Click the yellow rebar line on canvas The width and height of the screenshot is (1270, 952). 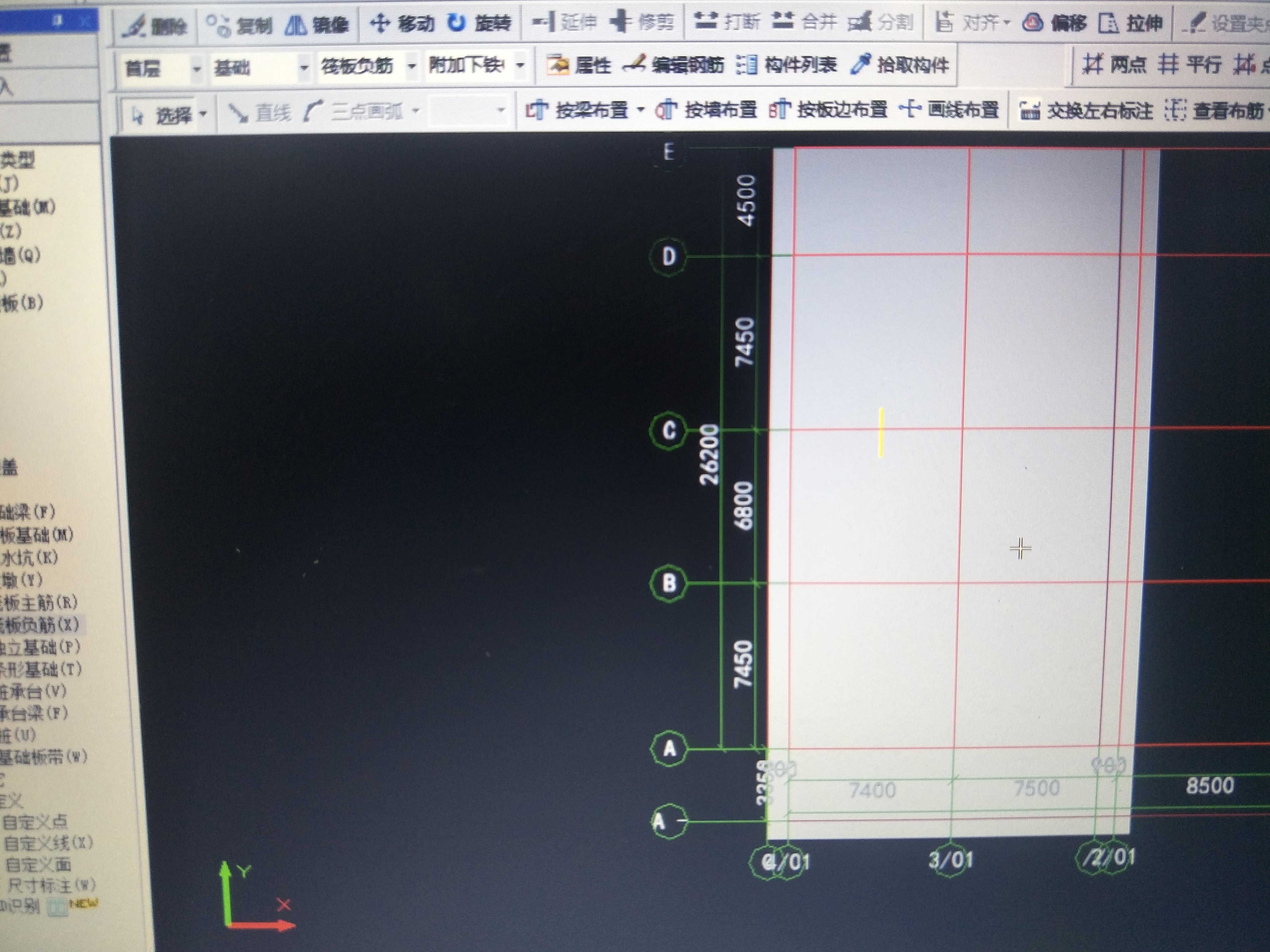click(881, 432)
